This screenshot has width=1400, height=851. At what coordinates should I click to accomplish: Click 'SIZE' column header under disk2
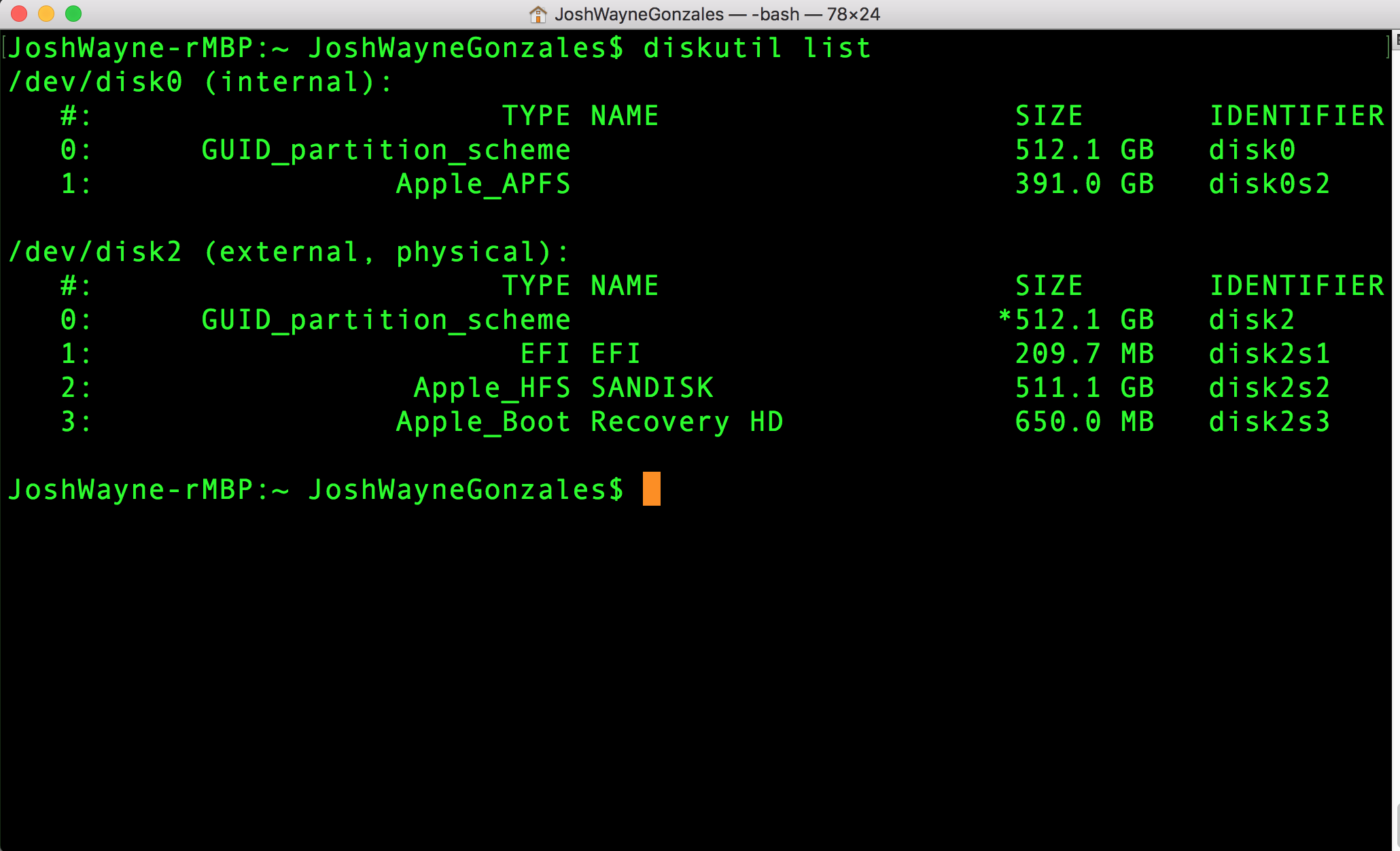(1049, 286)
